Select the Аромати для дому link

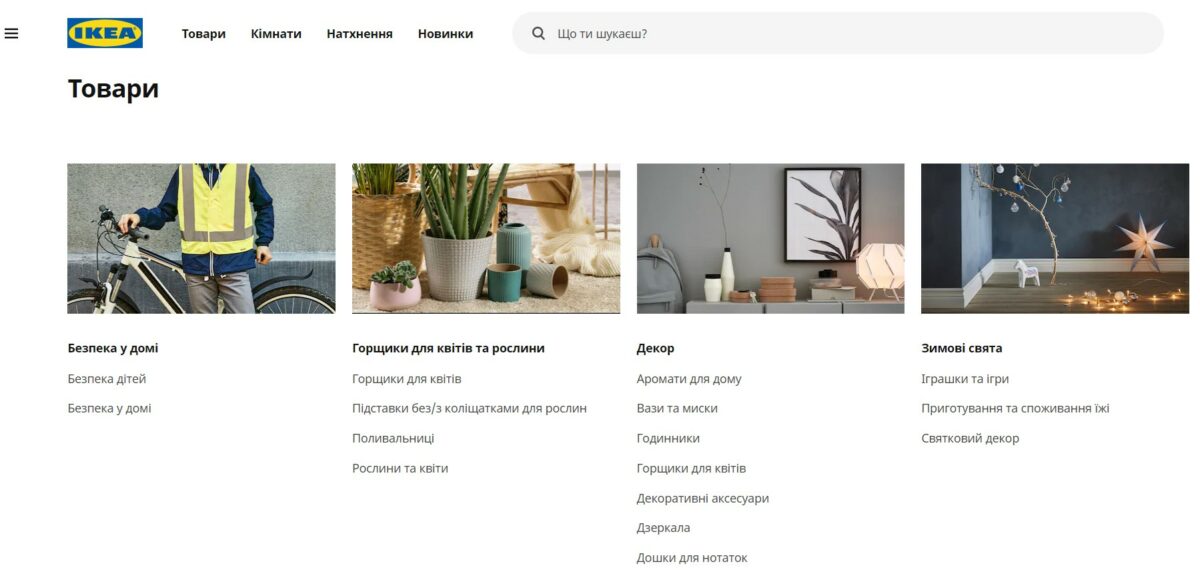pyautogui.click(x=689, y=379)
